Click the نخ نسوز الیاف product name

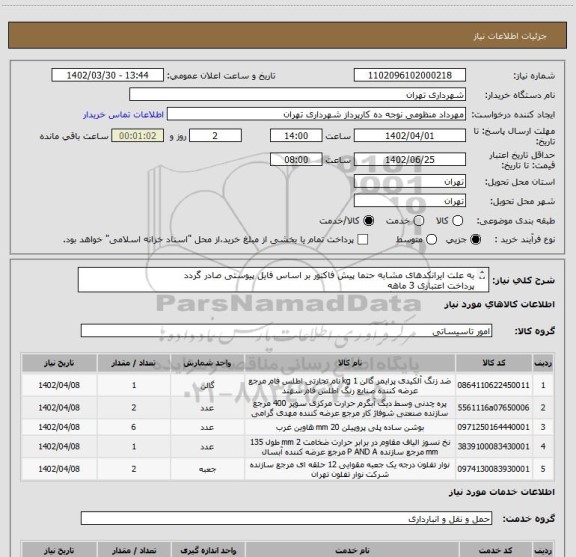350,447
